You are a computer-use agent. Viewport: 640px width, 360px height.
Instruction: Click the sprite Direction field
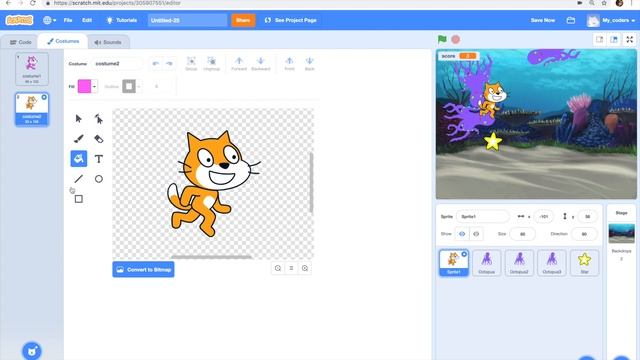click(584, 234)
